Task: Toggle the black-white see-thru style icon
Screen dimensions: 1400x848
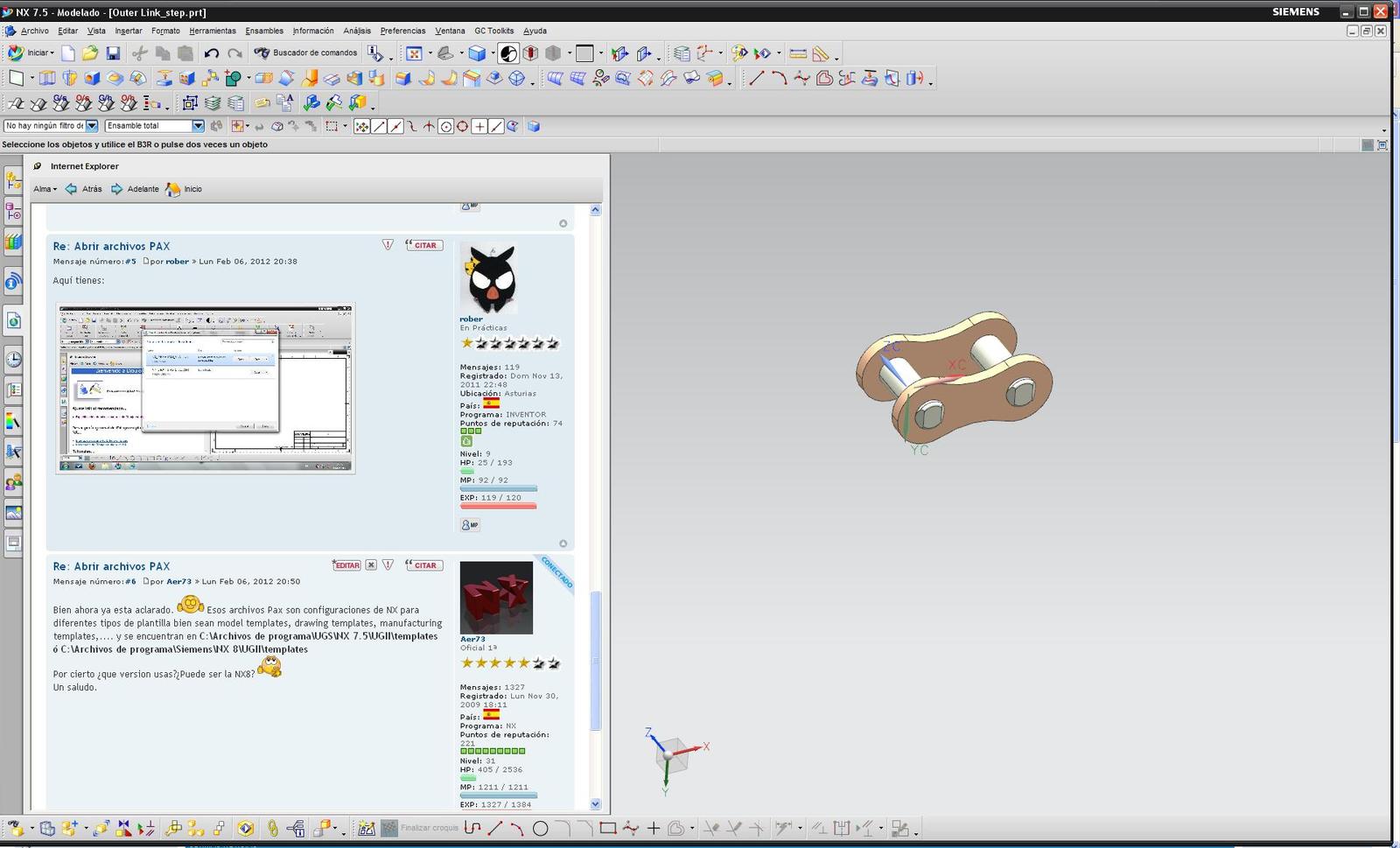Action: point(508,53)
